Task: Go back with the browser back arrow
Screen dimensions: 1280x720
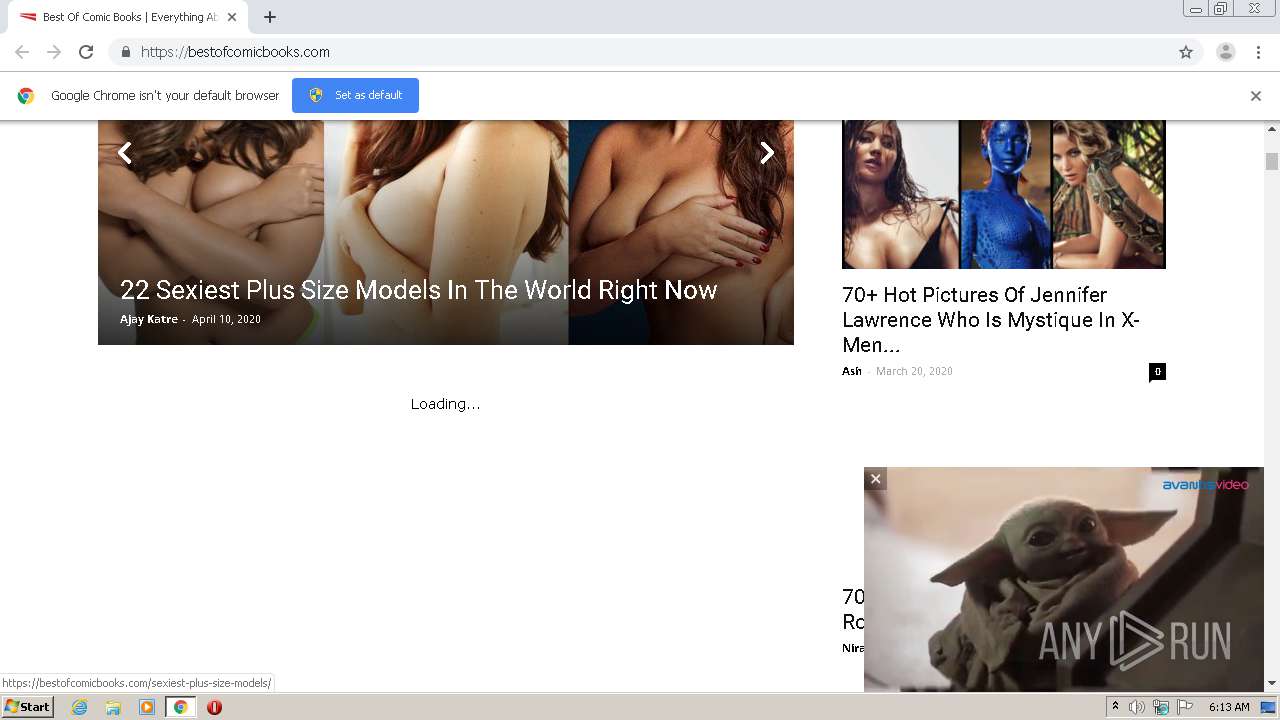Action: (x=22, y=52)
